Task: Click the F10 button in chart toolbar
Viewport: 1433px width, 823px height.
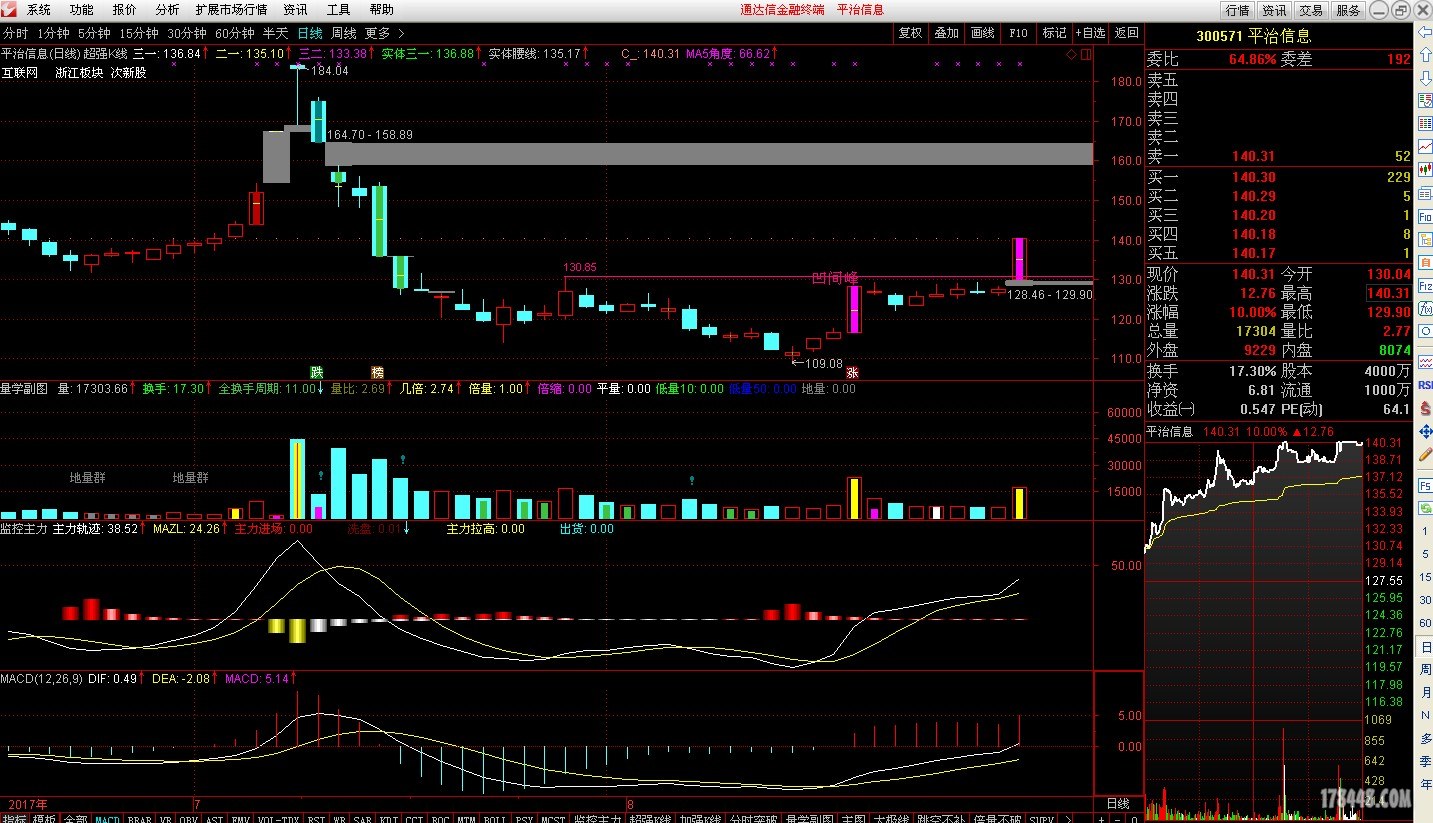Action: (x=1018, y=33)
